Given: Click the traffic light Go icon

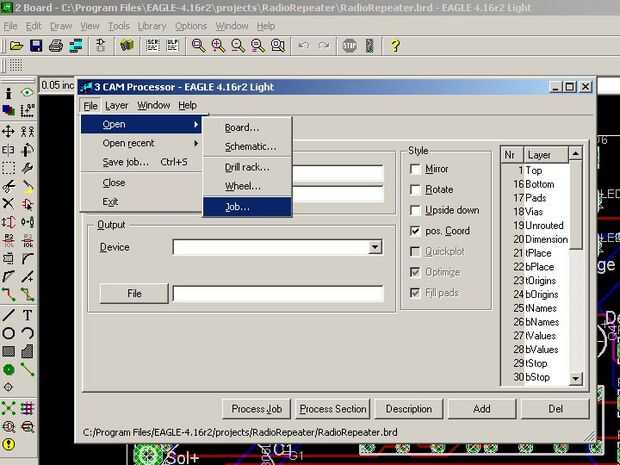Looking at the screenshot, I should coord(370,46).
